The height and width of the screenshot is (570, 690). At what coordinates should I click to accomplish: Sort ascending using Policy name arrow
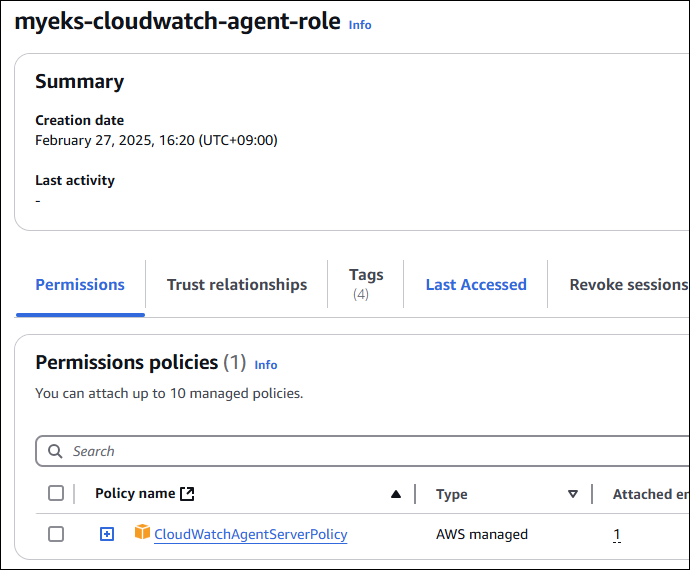(396, 494)
